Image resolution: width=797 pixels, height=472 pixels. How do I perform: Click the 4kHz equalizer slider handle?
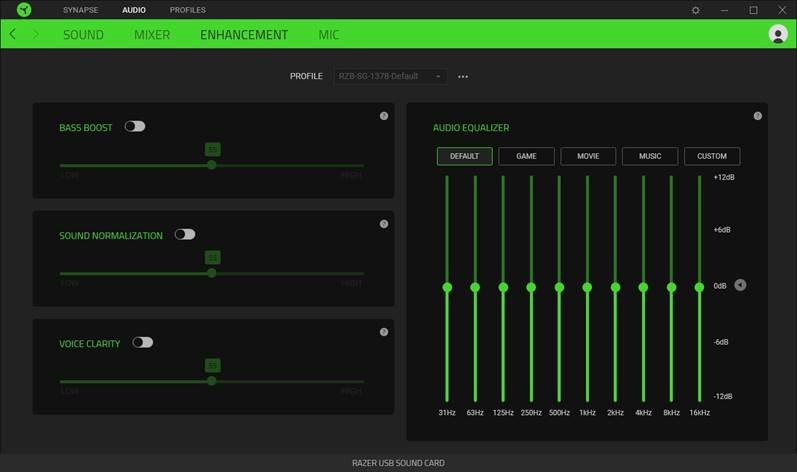click(643, 288)
